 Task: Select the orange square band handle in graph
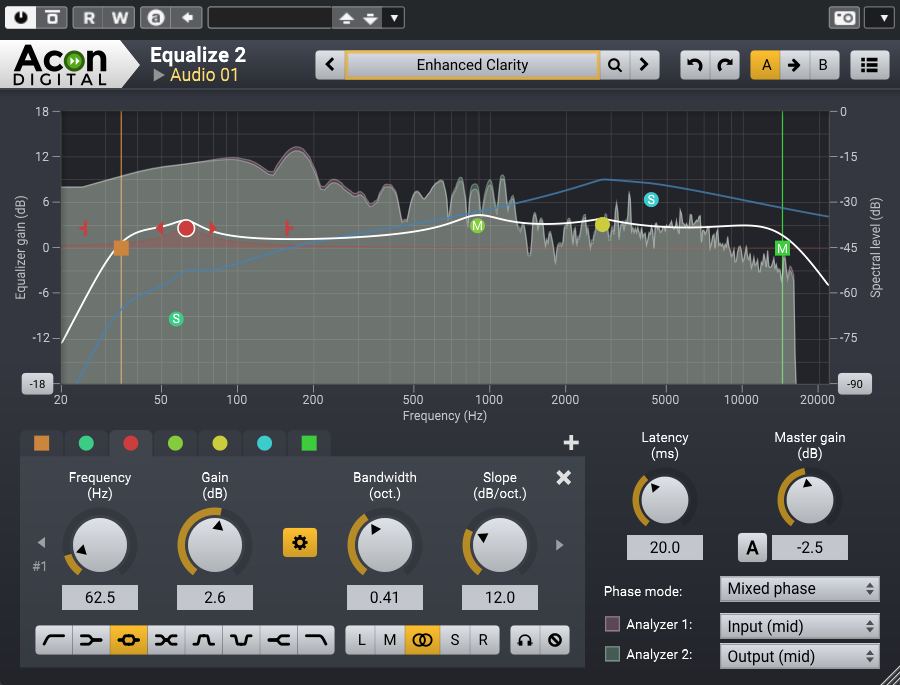point(121,248)
